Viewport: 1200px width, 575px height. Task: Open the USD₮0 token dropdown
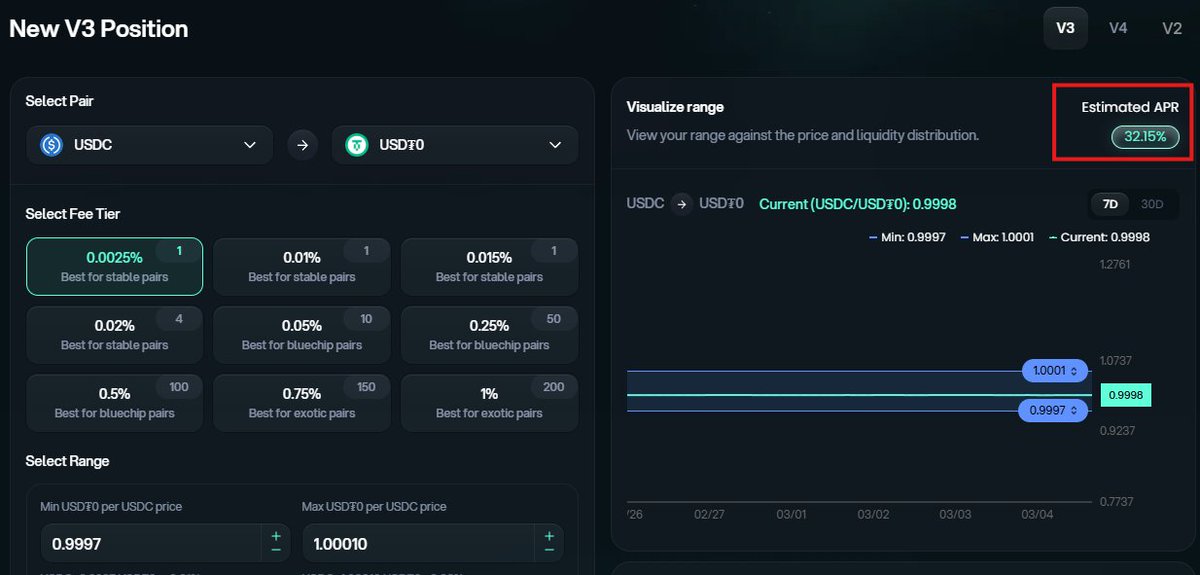coord(455,145)
